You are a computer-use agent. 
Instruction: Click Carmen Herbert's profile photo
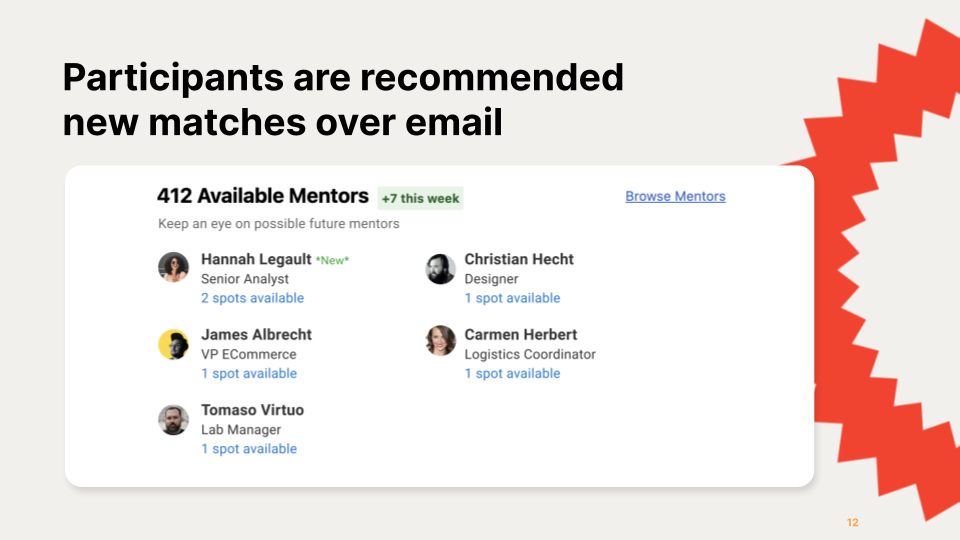(441, 341)
